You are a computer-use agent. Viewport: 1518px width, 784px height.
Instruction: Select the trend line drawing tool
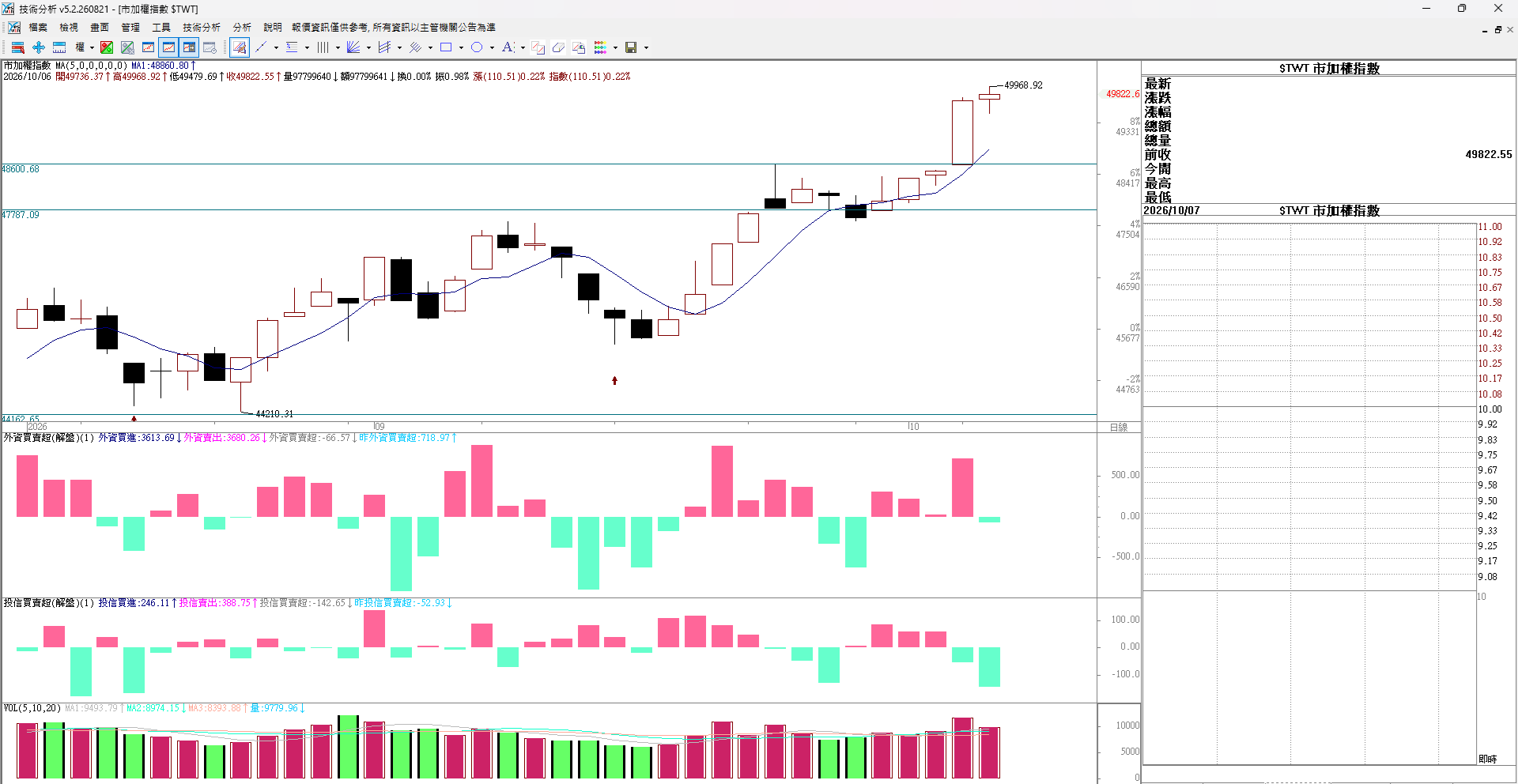pos(261,47)
